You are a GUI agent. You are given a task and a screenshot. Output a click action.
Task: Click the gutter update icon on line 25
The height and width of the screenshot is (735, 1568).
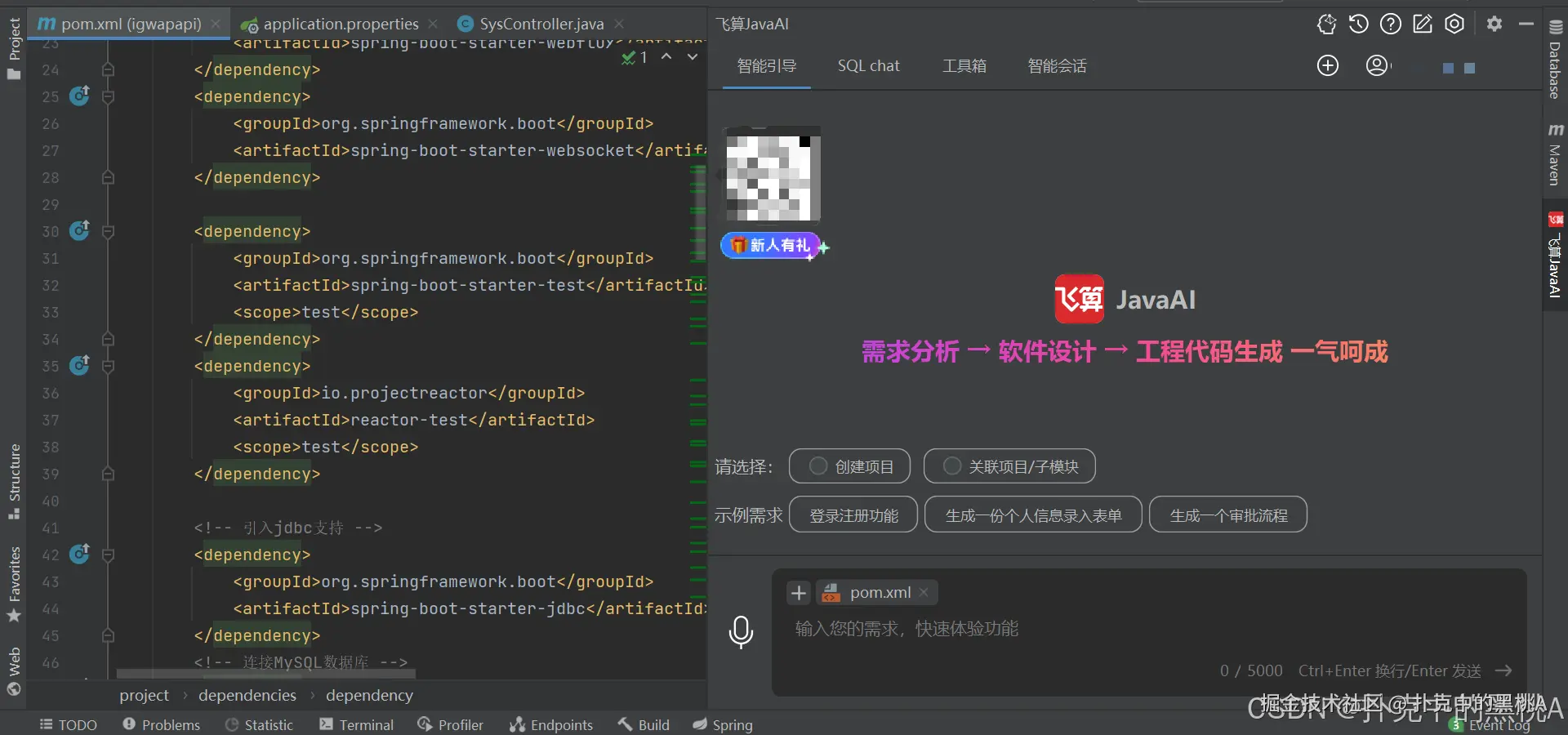(79, 96)
